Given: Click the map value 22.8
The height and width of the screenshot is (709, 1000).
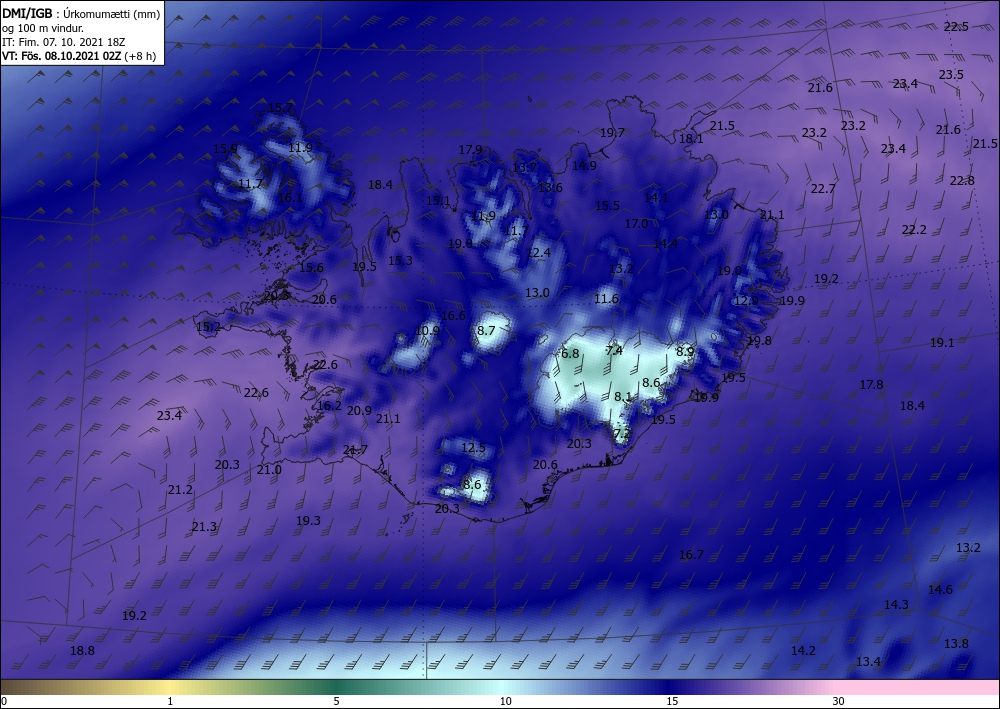Looking at the screenshot, I should 962,180.
